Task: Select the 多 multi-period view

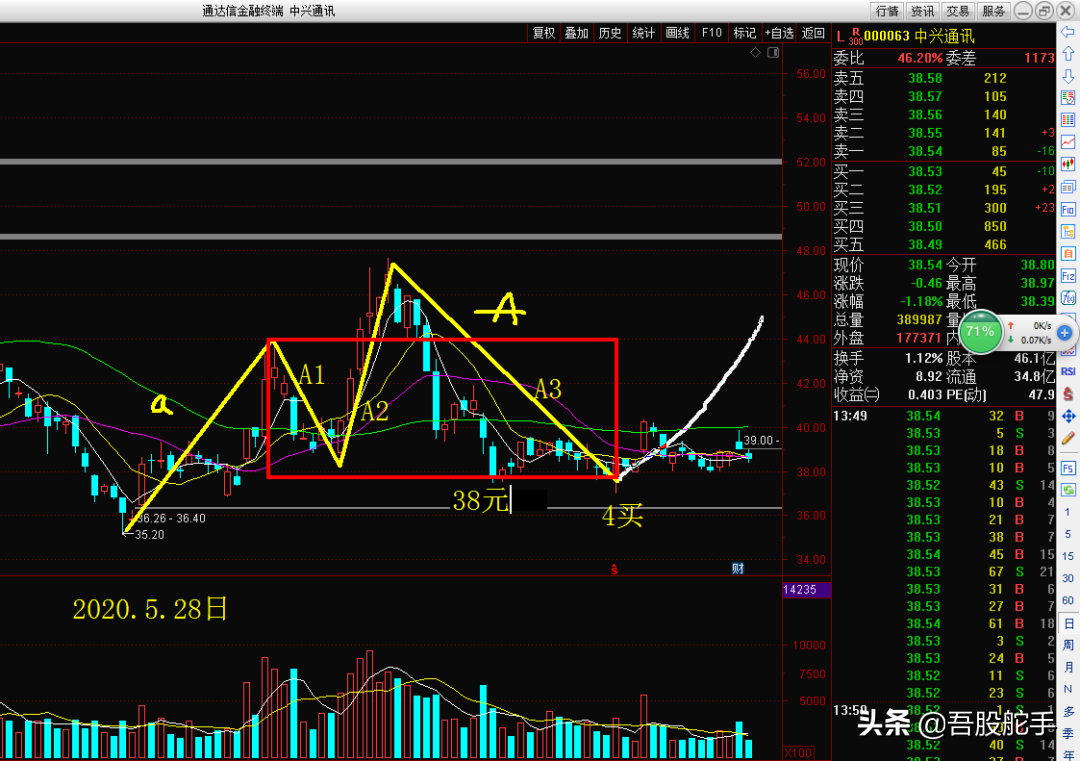Action: 1068,712
